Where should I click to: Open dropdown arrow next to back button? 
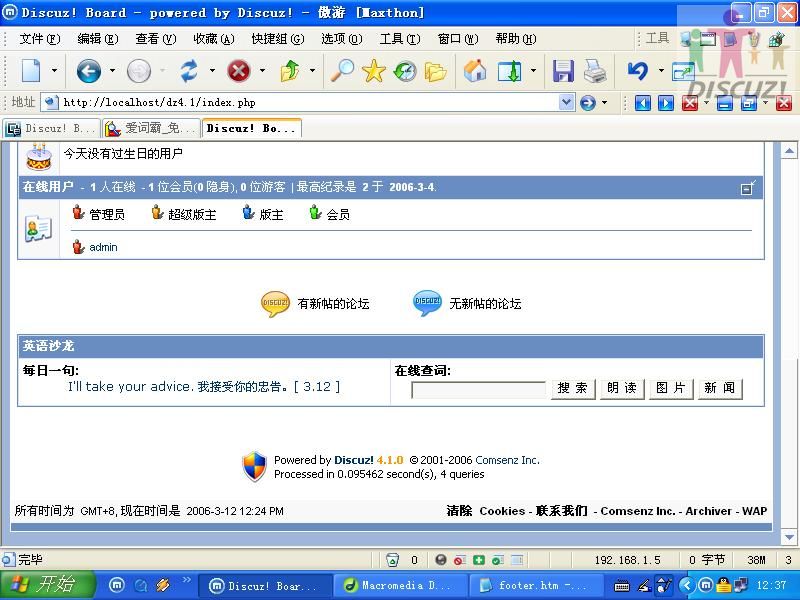112,70
